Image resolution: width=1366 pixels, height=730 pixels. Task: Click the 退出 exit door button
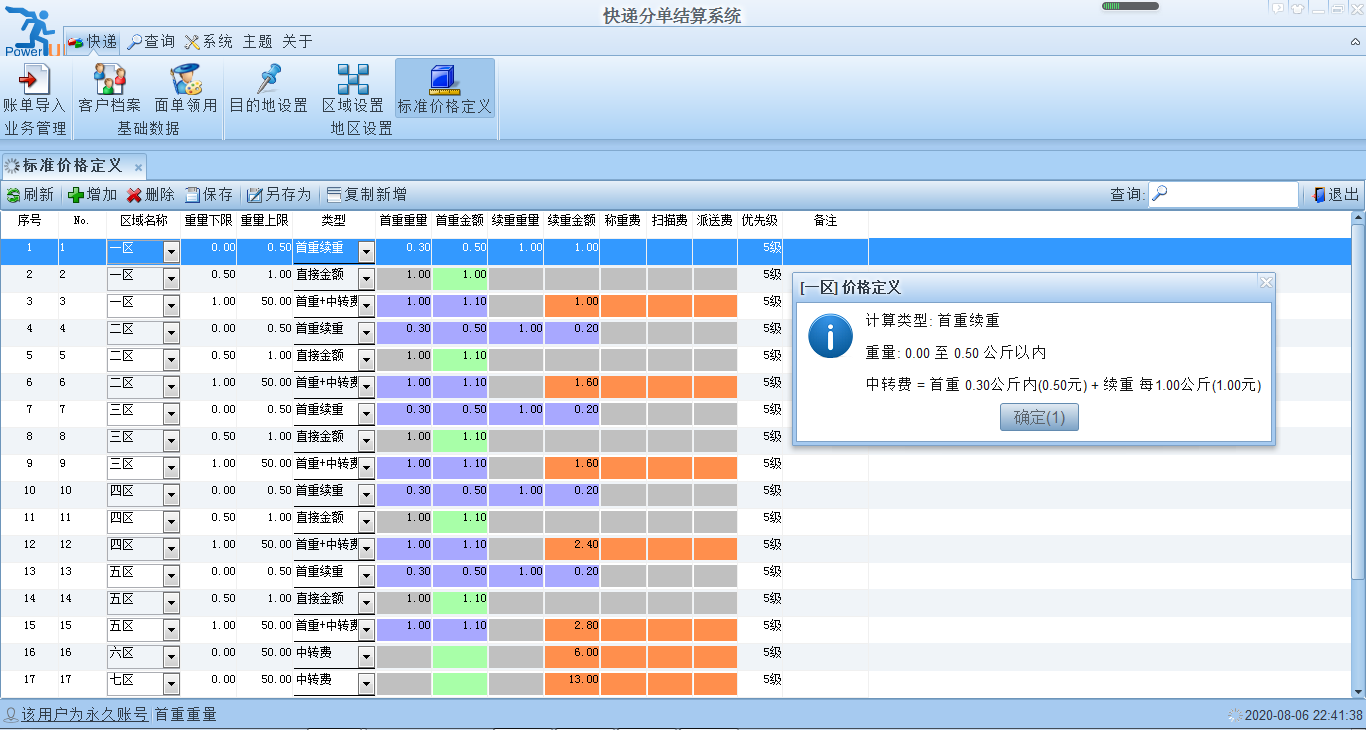click(1336, 195)
